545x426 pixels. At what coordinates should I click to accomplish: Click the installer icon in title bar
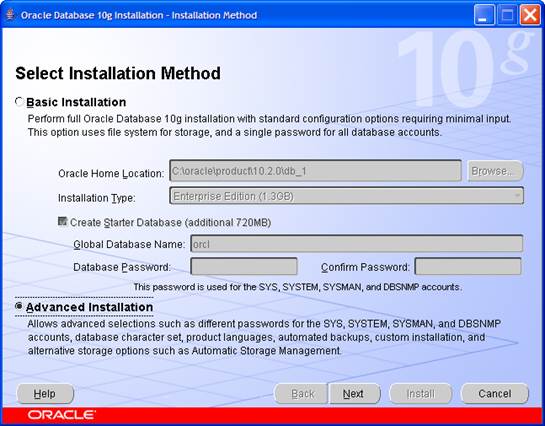click(x=10, y=15)
